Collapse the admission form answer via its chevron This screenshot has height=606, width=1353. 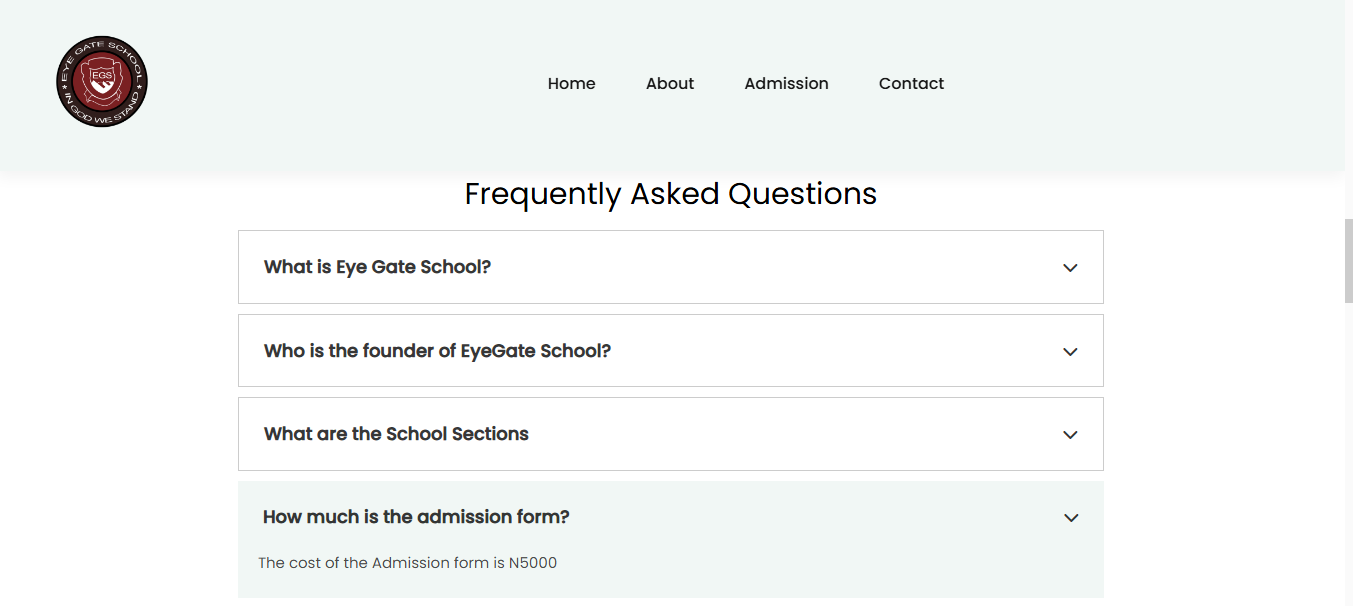1071,518
